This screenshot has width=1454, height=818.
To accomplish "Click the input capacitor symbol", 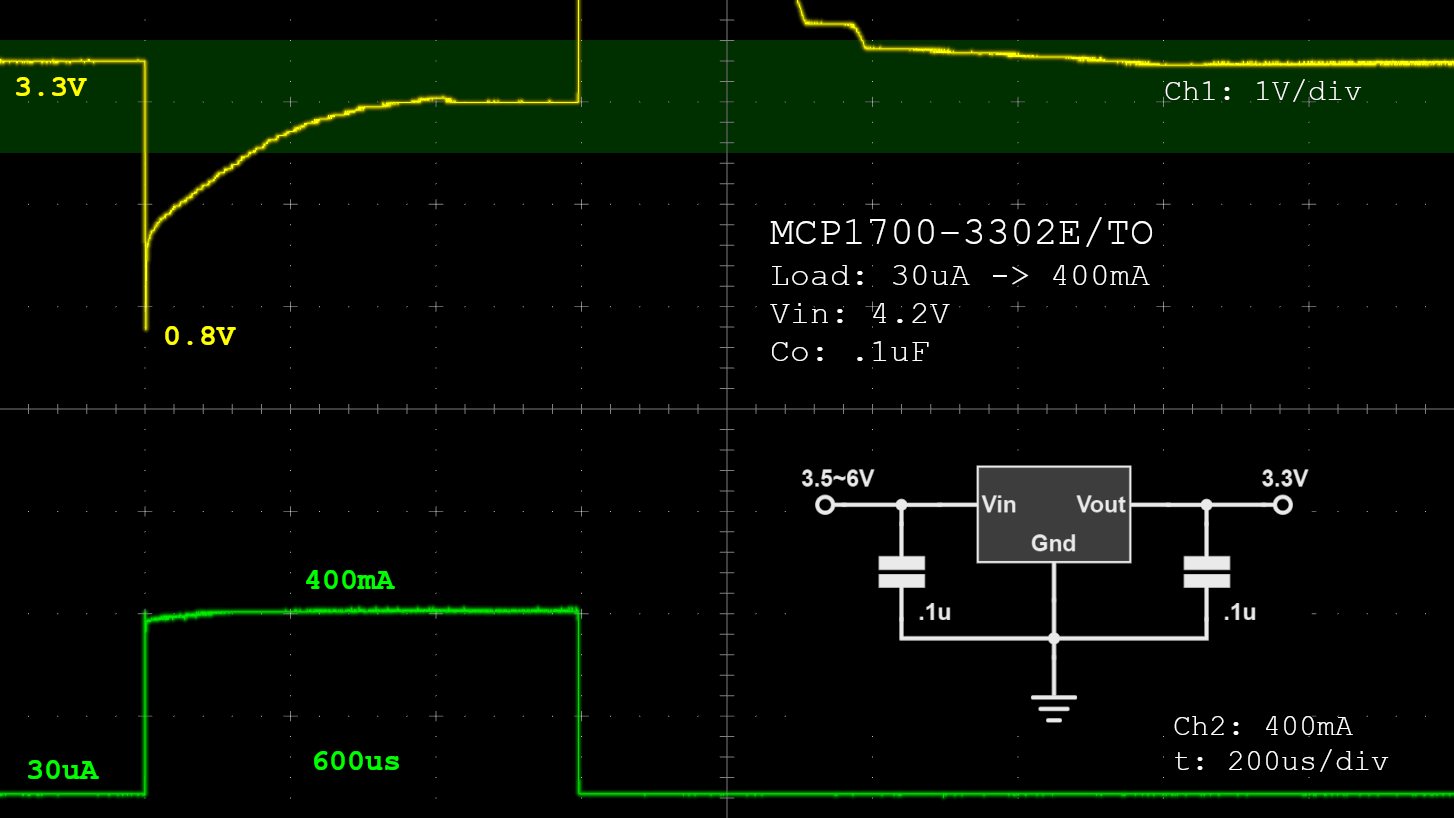I will [901, 572].
